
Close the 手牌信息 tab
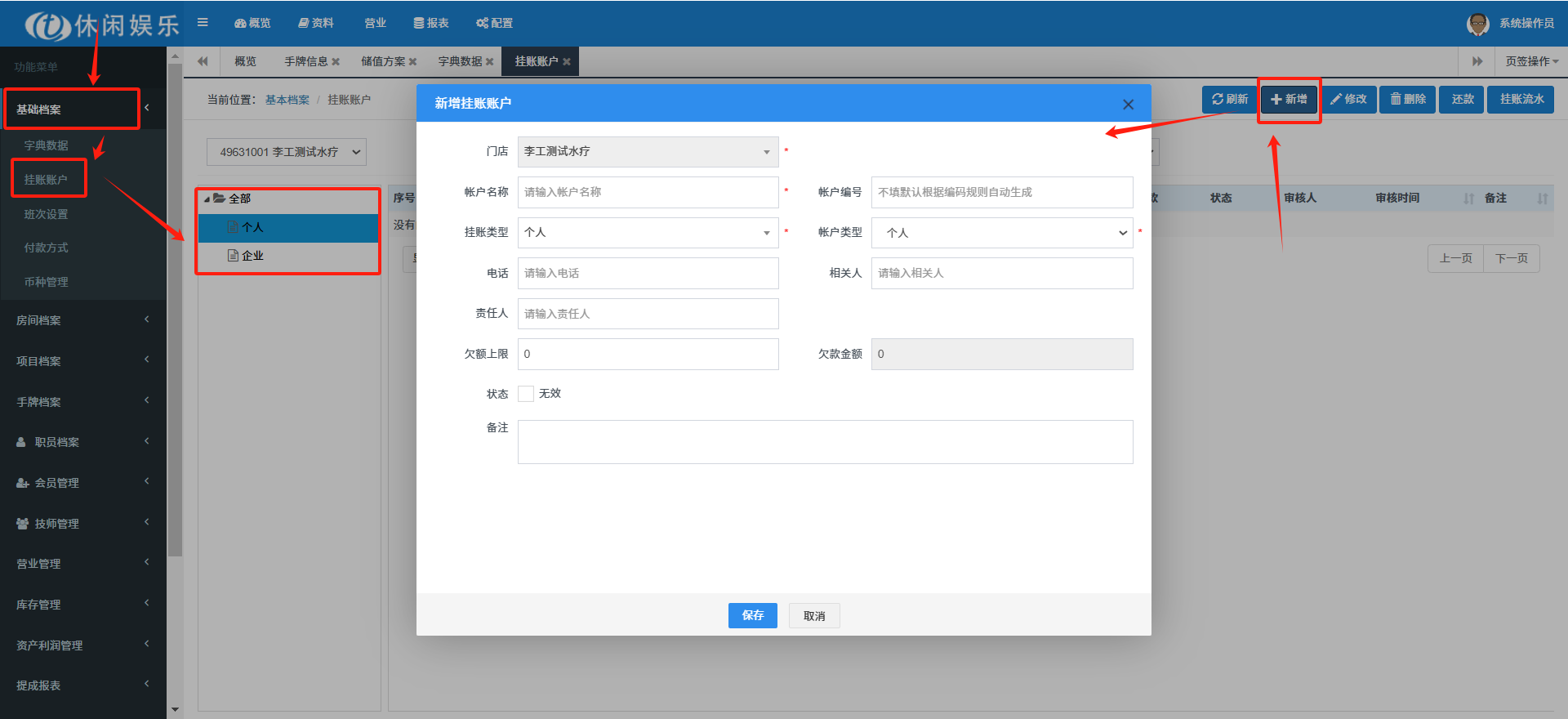click(336, 61)
